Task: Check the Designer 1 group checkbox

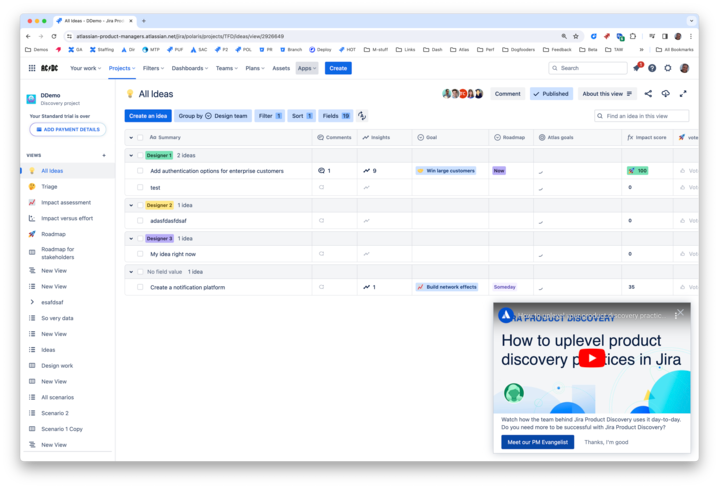Action: pyautogui.click(x=140, y=155)
